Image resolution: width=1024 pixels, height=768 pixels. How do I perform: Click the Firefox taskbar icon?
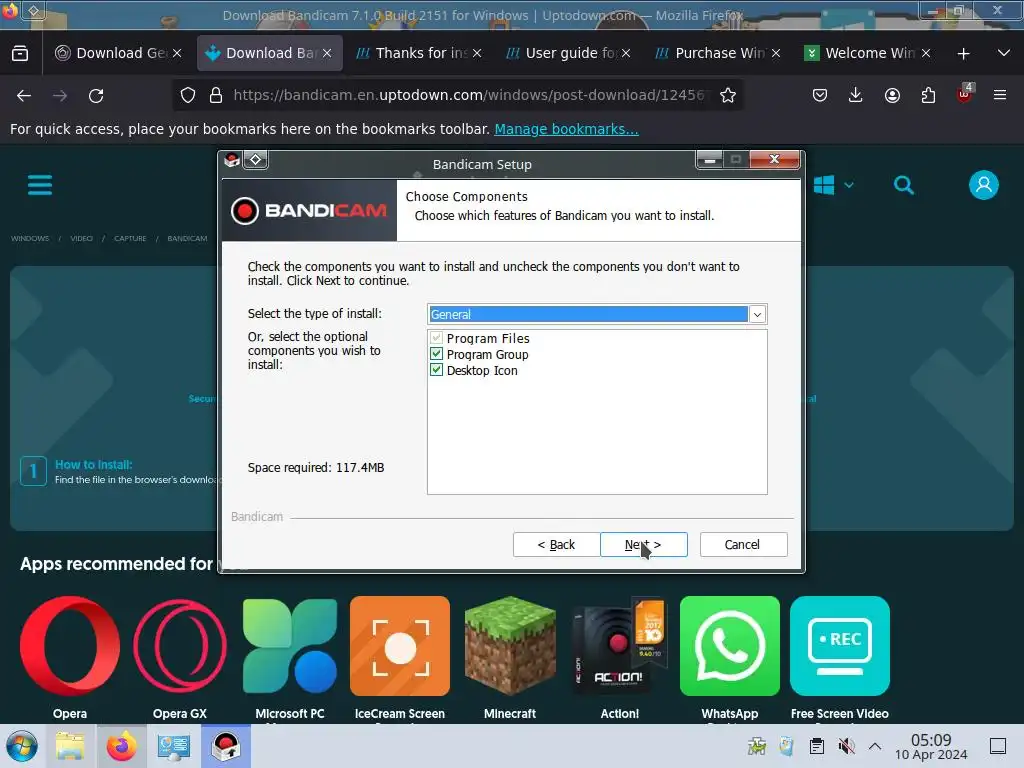pyautogui.click(x=122, y=746)
